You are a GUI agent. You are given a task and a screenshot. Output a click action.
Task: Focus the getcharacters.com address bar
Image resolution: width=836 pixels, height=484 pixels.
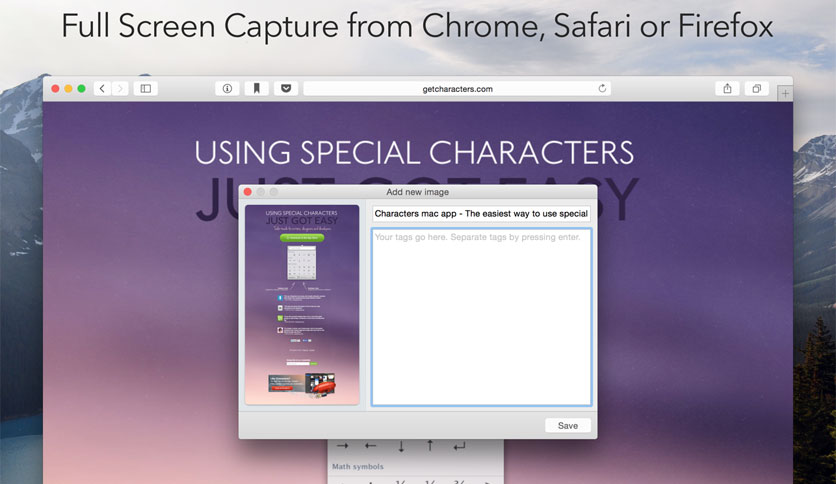point(457,88)
